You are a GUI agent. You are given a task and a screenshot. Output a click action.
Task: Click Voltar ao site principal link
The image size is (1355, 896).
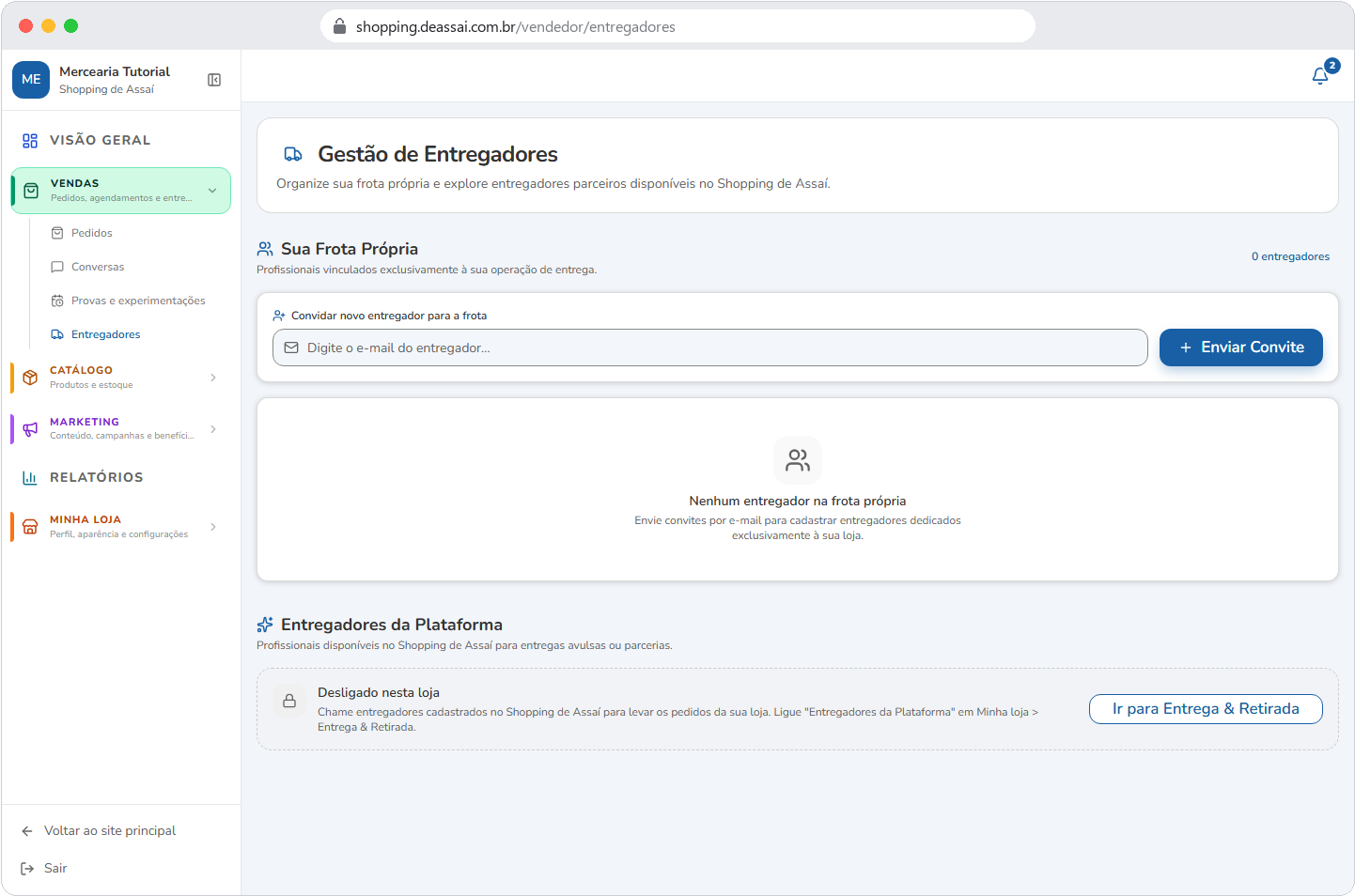click(x=110, y=831)
